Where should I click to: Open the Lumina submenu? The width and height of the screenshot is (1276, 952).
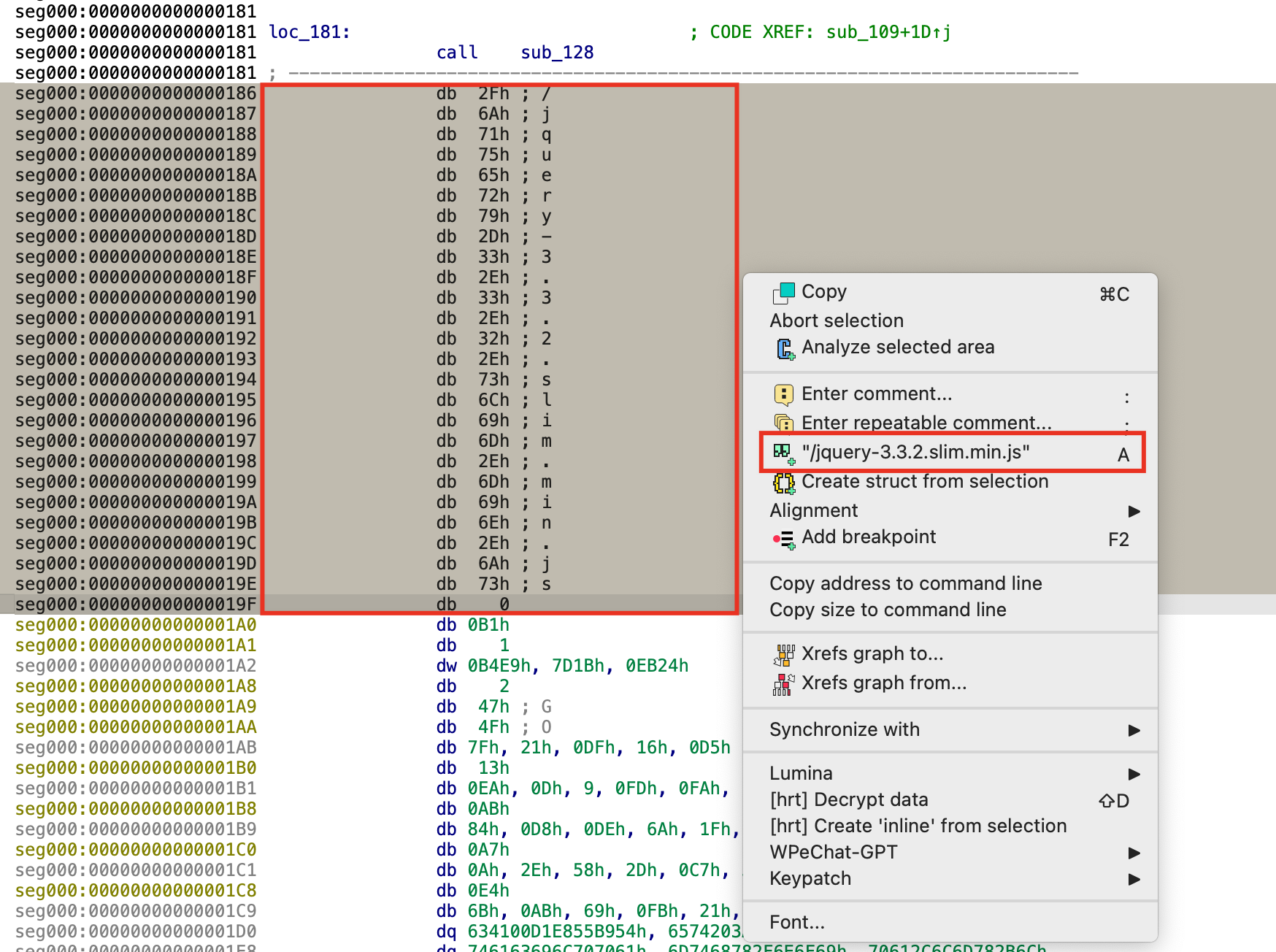pyautogui.click(x=1134, y=774)
